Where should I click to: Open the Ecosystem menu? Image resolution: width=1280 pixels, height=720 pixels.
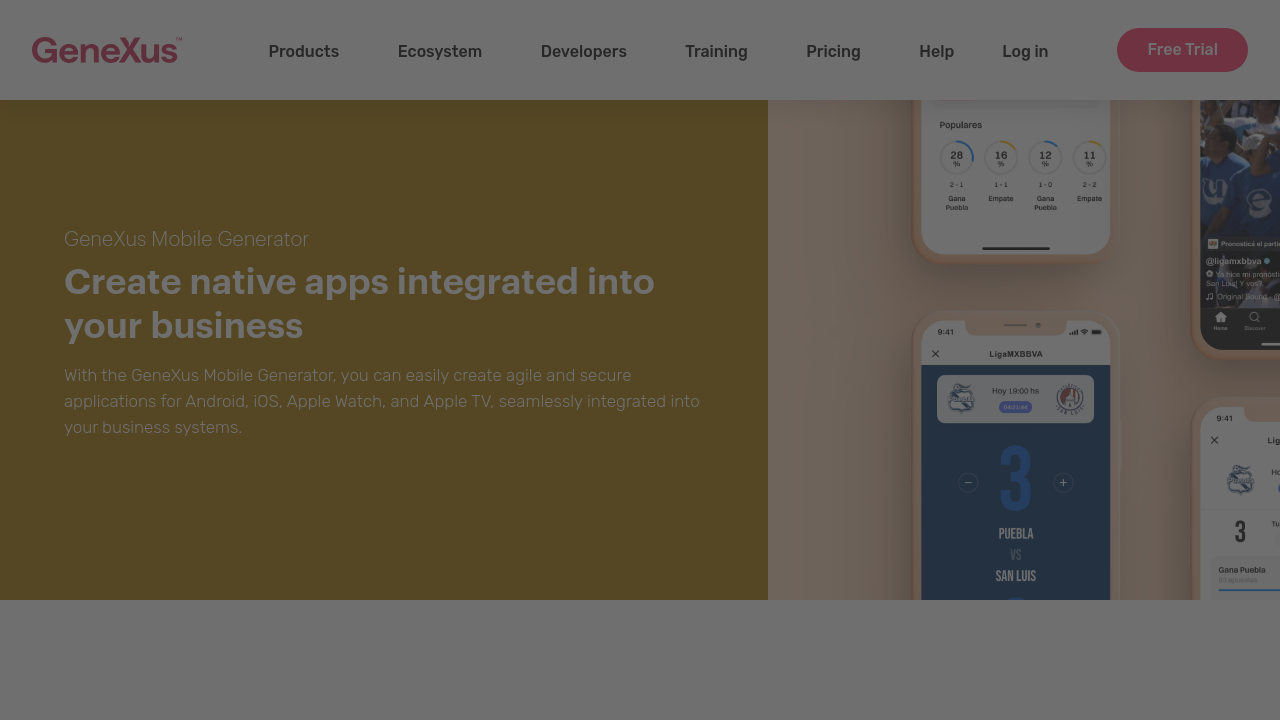440,51
